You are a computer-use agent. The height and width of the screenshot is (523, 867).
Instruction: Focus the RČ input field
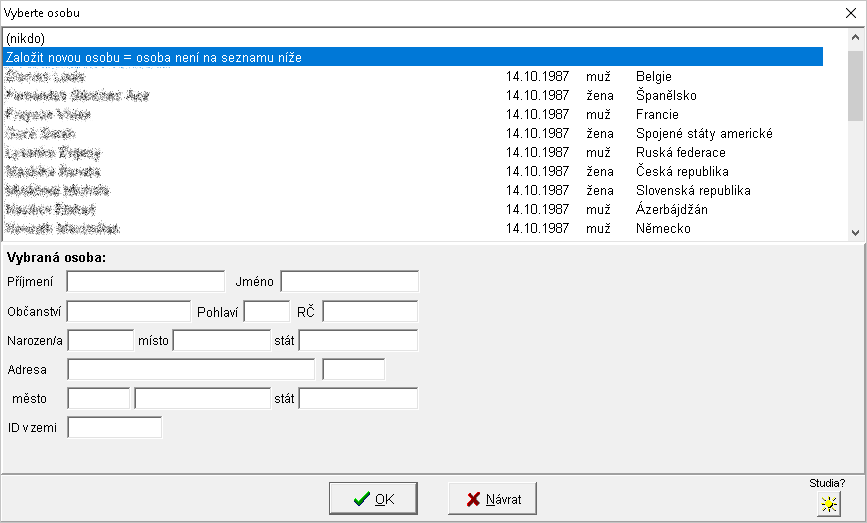pos(370,311)
